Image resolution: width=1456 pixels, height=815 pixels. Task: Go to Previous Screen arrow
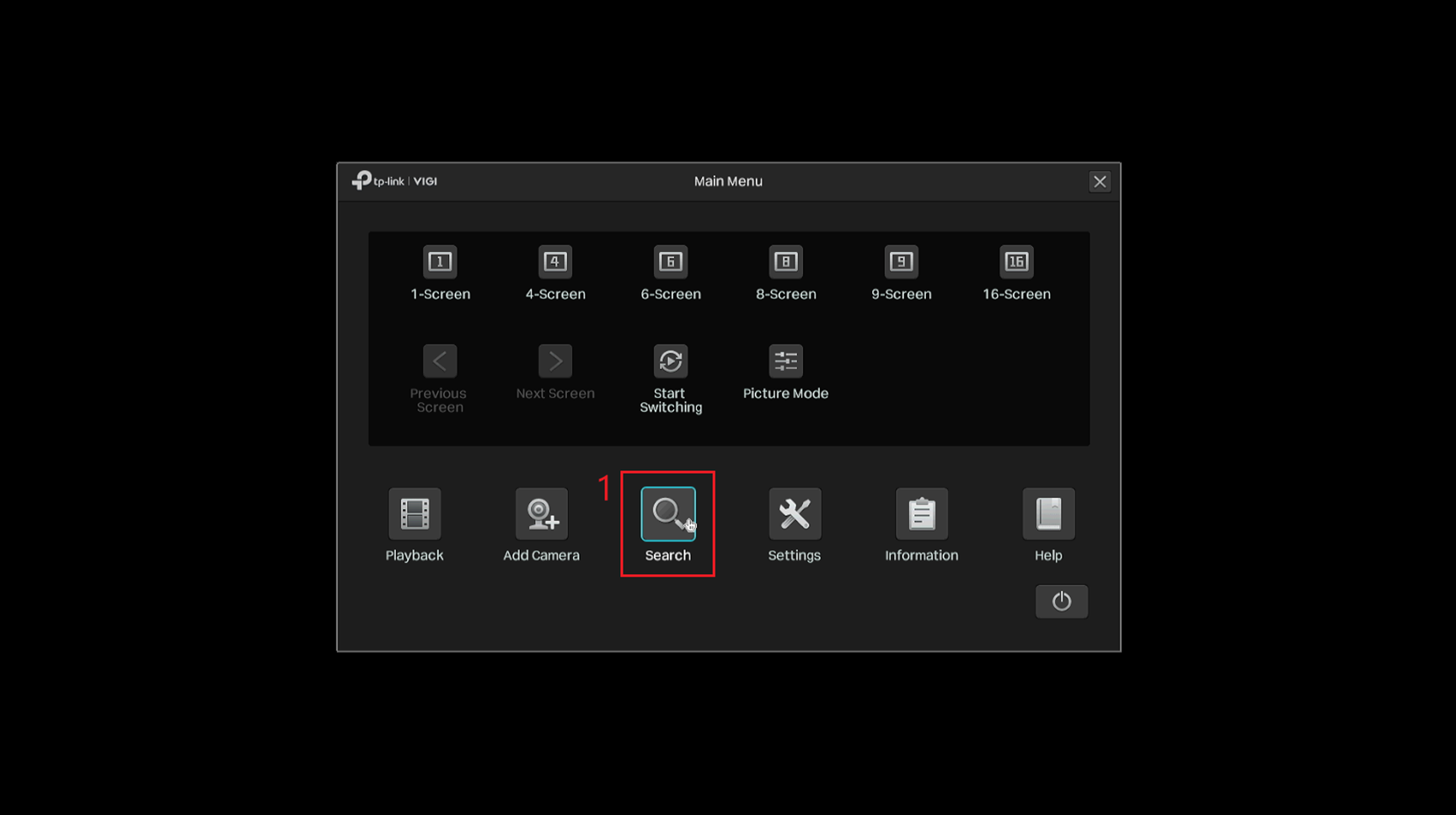pos(440,362)
